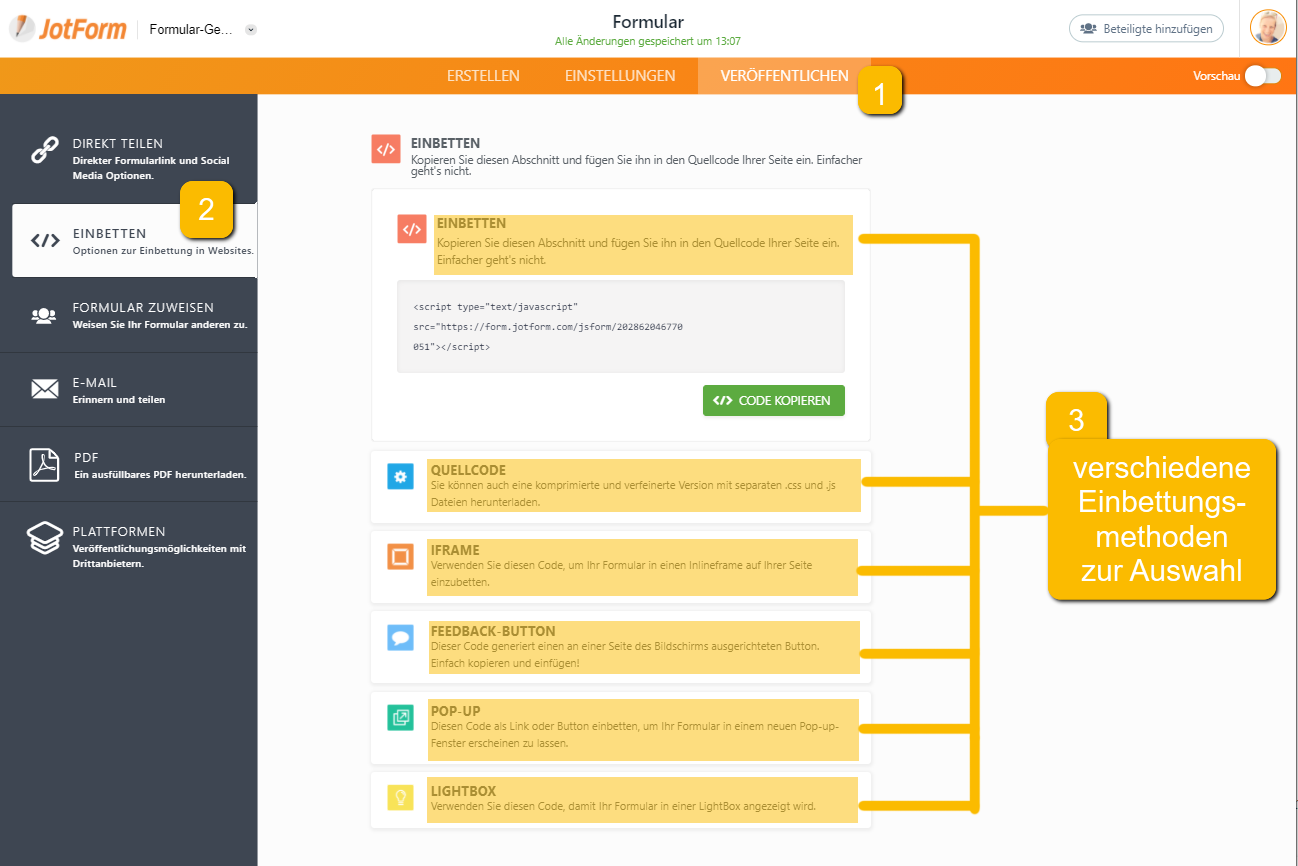Click the green Pop-up window icon

tap(400, 717)
